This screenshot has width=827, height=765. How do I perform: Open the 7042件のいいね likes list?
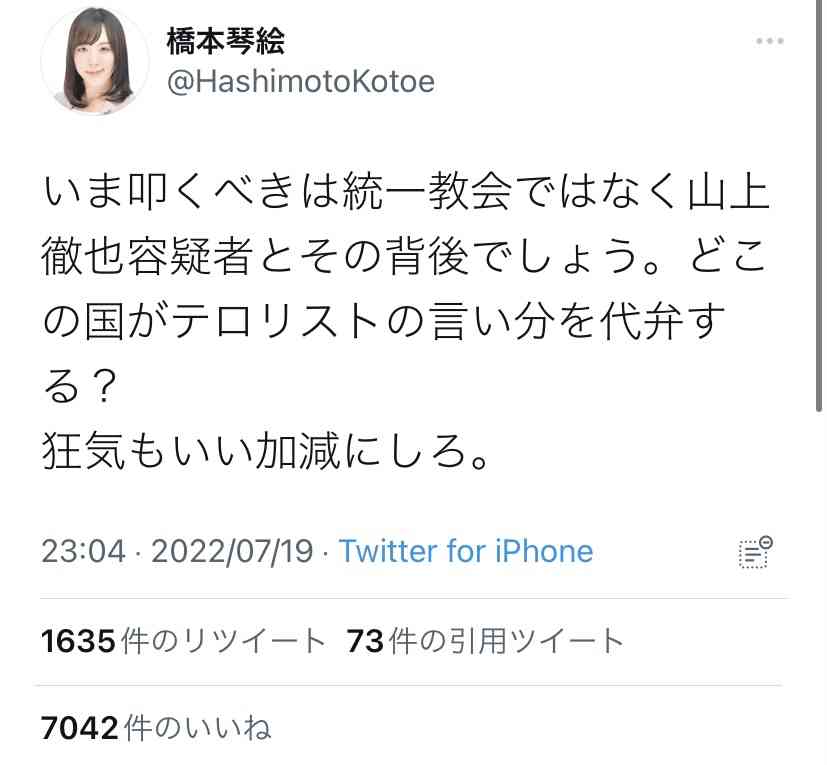[x=156, y=728]
